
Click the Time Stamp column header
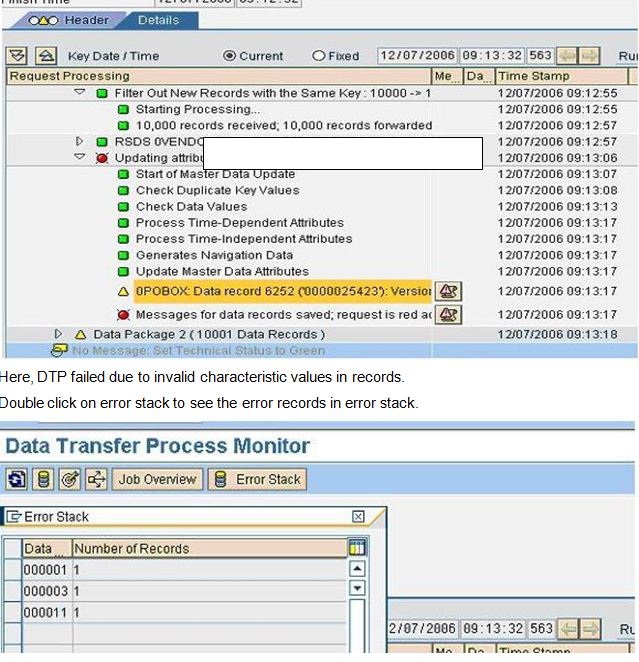(x=561, y=76)
